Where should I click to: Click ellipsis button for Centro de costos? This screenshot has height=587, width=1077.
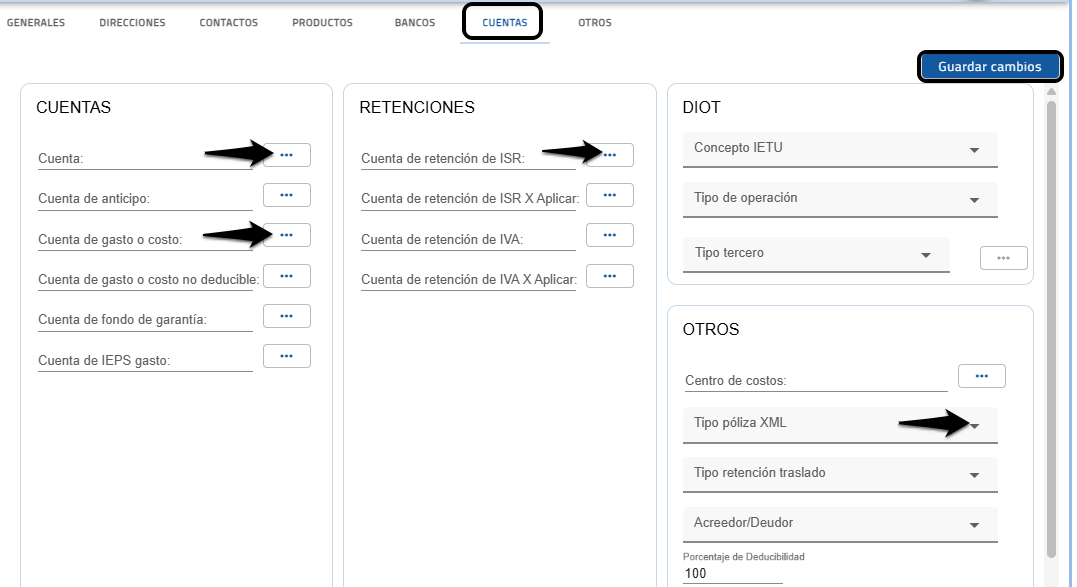(981, 376)
